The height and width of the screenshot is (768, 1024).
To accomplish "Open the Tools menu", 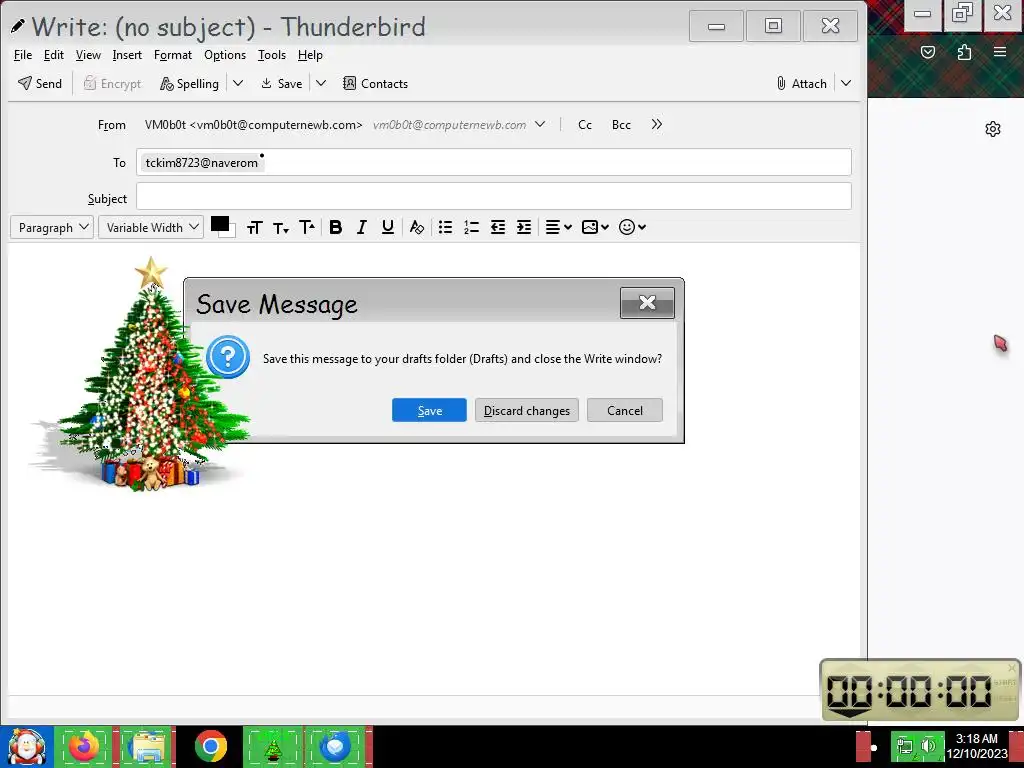I will [x=272, y=55].
